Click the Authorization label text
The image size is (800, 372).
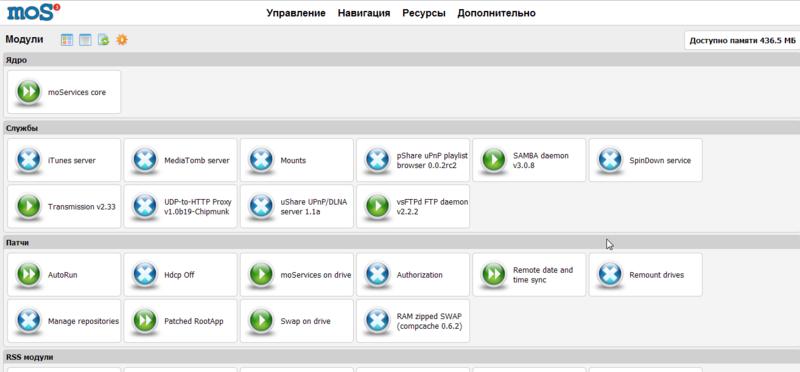420,275
